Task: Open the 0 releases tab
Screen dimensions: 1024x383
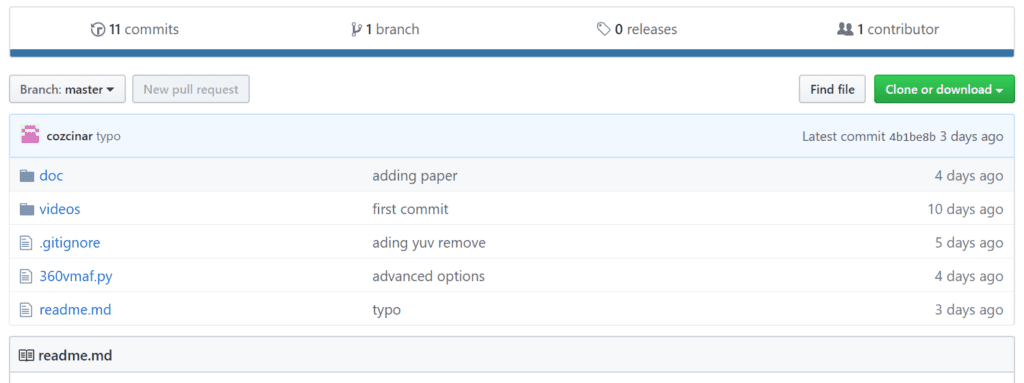Action: (x=637, y=29)
